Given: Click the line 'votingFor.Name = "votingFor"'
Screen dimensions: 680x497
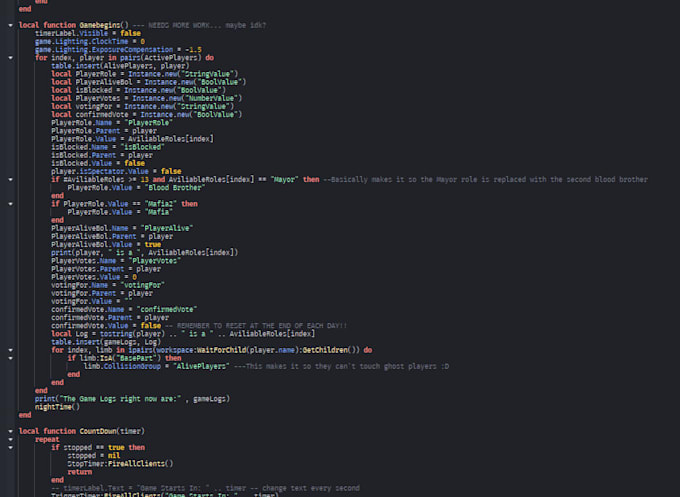Looking at the screenshot, I should pos(108,285).
